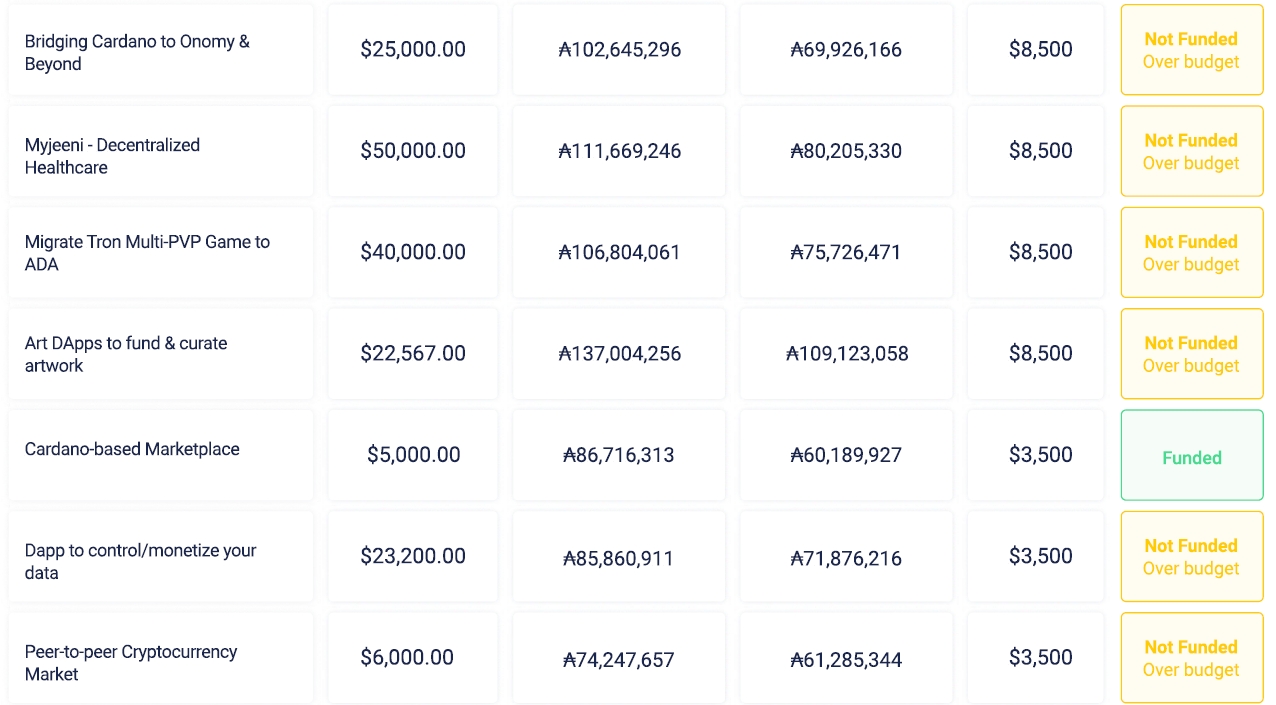Viewport: 1276px width, 705px height.
Task: Click the Cardano-based Marketplace proposal title
Action: coord(132,449)
